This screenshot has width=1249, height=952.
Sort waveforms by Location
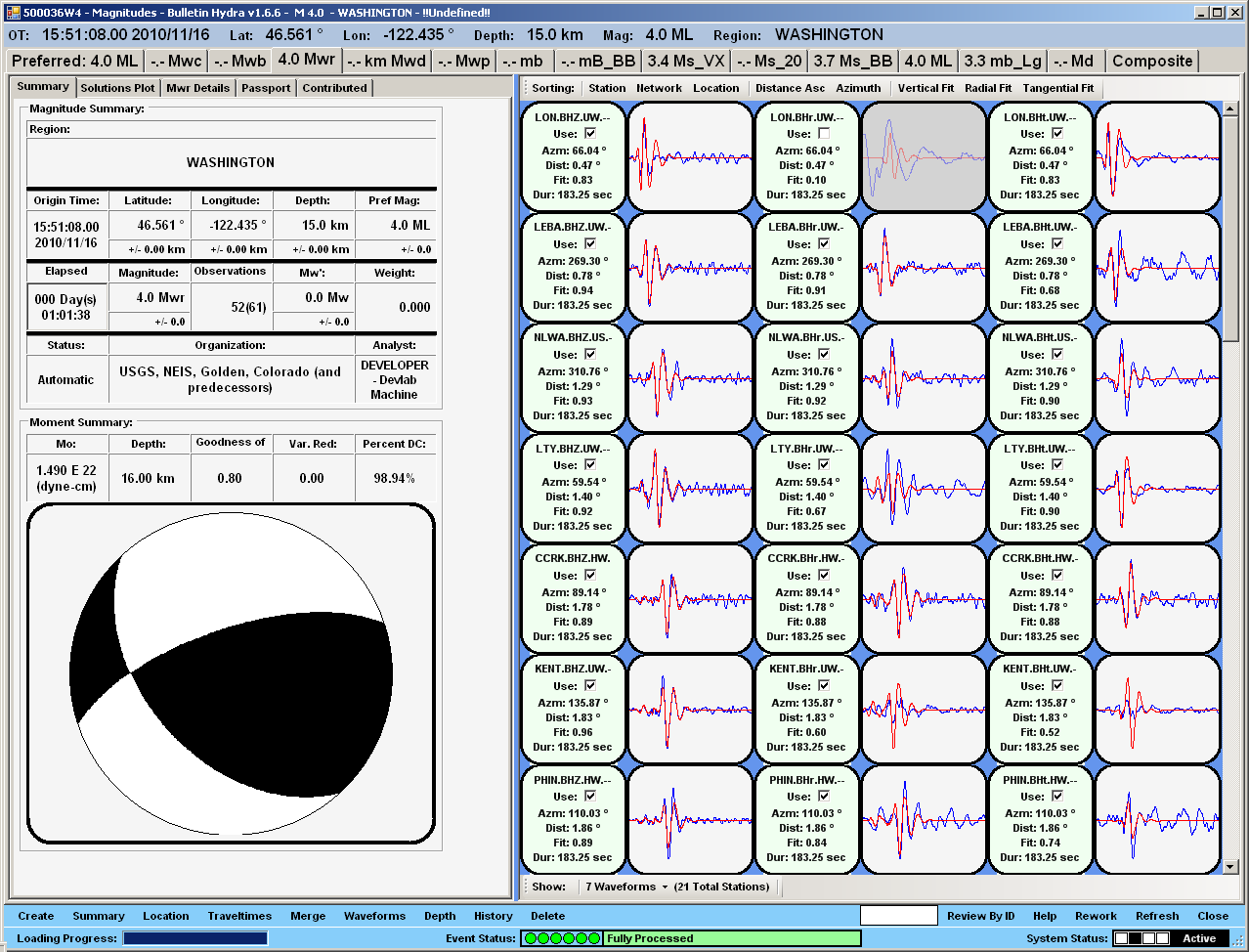(716, 88)
